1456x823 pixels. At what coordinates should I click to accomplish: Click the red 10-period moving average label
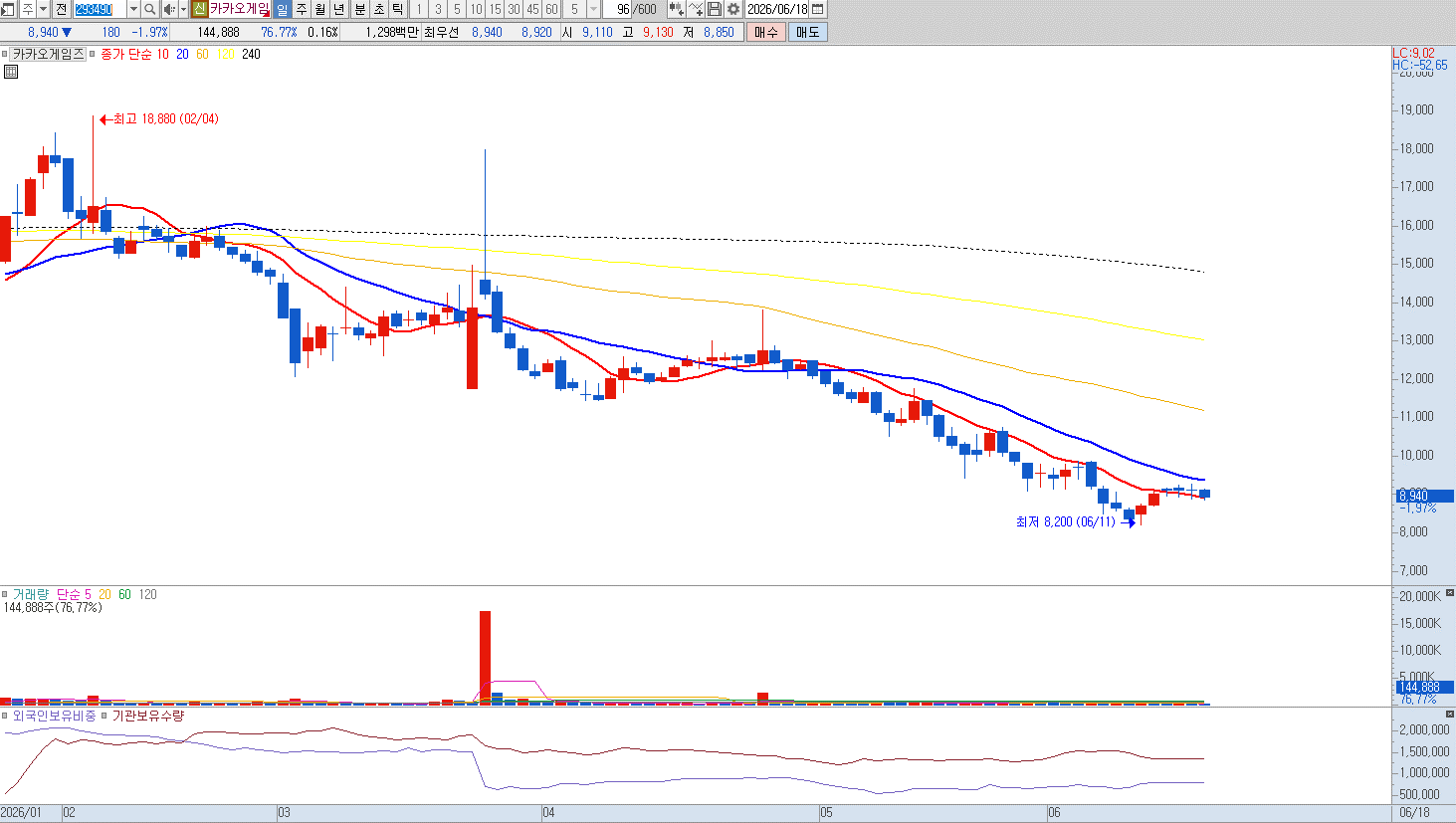pos(162,54)
